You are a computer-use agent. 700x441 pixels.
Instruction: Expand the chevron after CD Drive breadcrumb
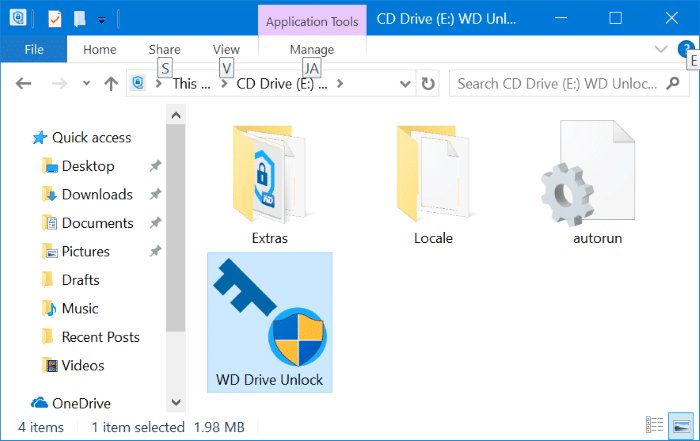coord(340,83)
